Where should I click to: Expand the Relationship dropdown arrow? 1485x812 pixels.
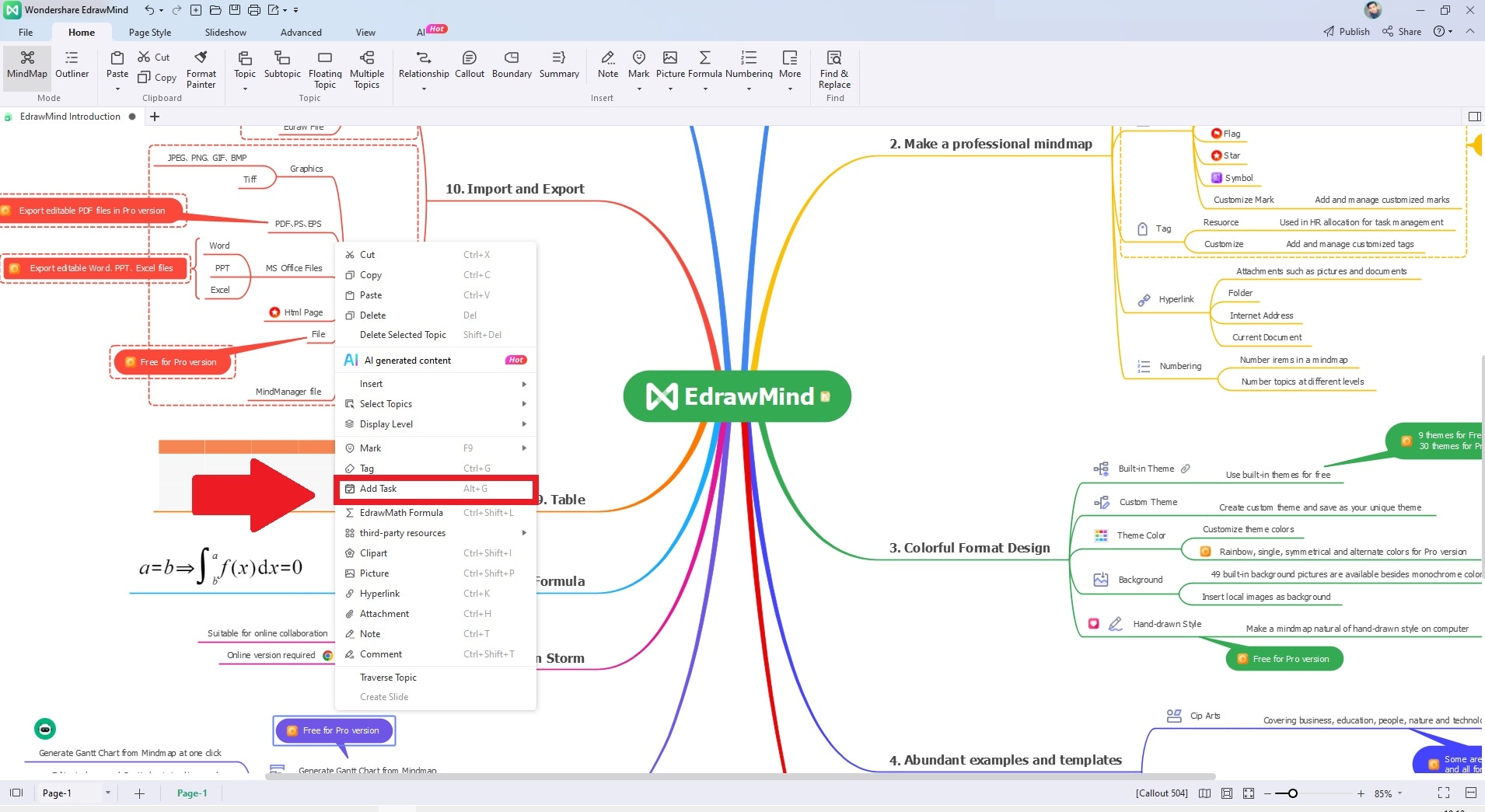click(424, 89)
